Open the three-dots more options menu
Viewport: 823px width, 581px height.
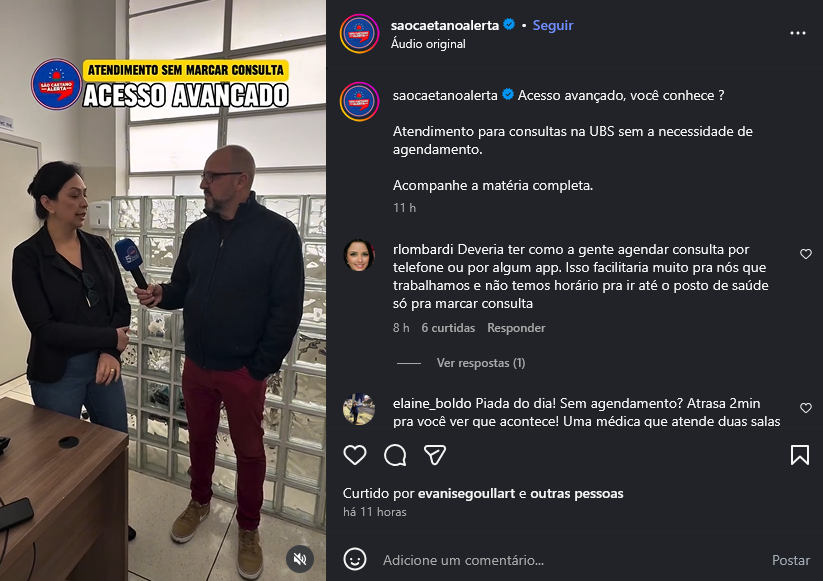(798, 33)
